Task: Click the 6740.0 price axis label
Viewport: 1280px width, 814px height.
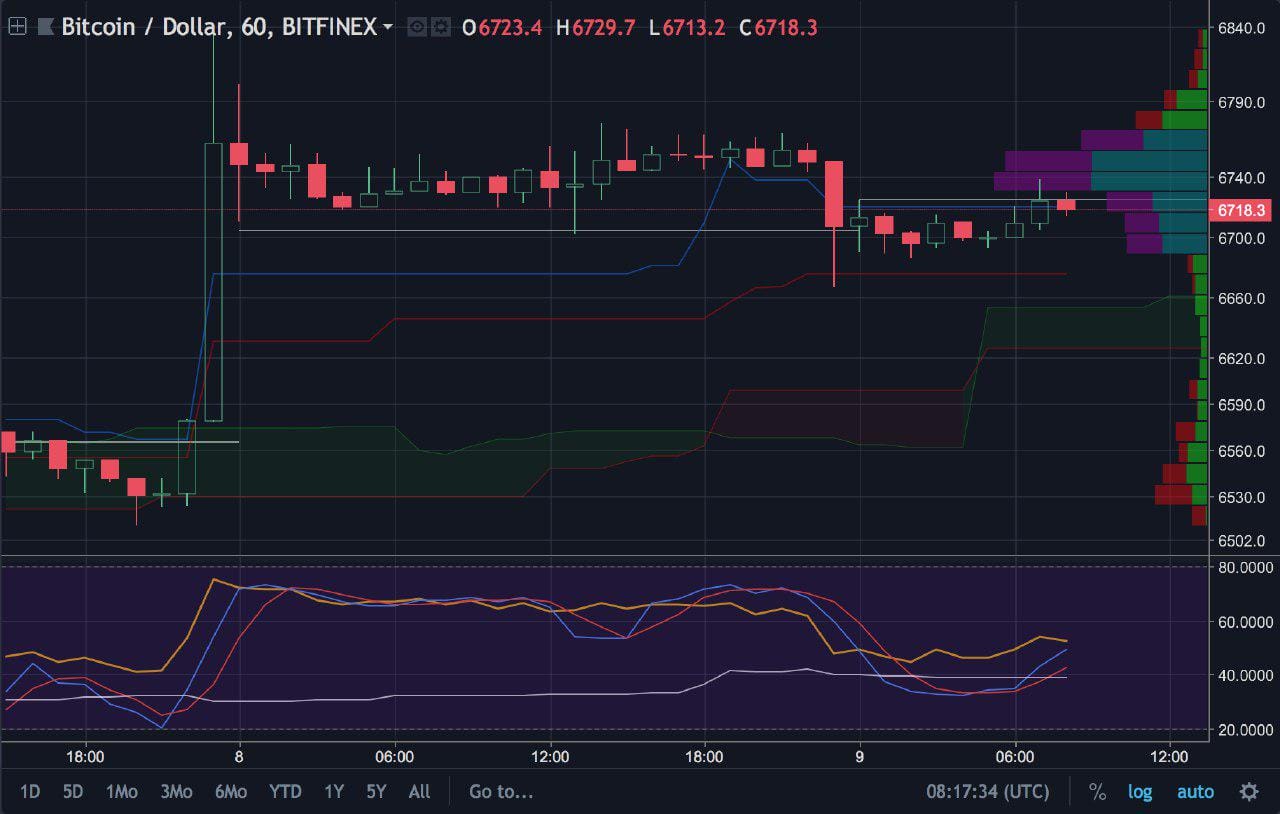Action: click(x=1242, y=178)
